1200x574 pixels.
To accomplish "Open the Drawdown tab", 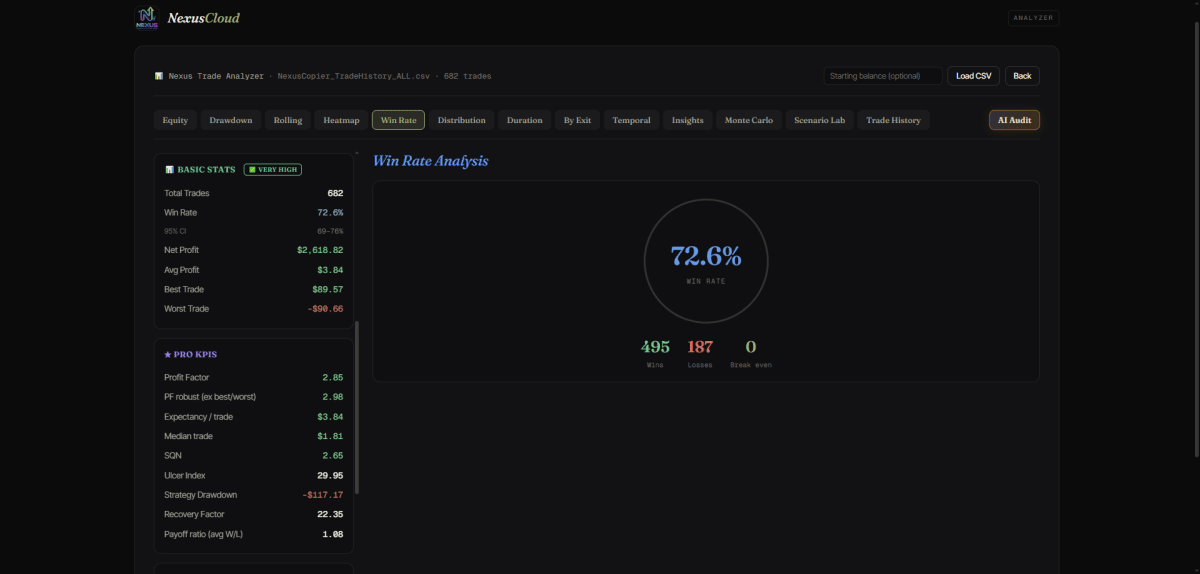I will coord(231,120).
